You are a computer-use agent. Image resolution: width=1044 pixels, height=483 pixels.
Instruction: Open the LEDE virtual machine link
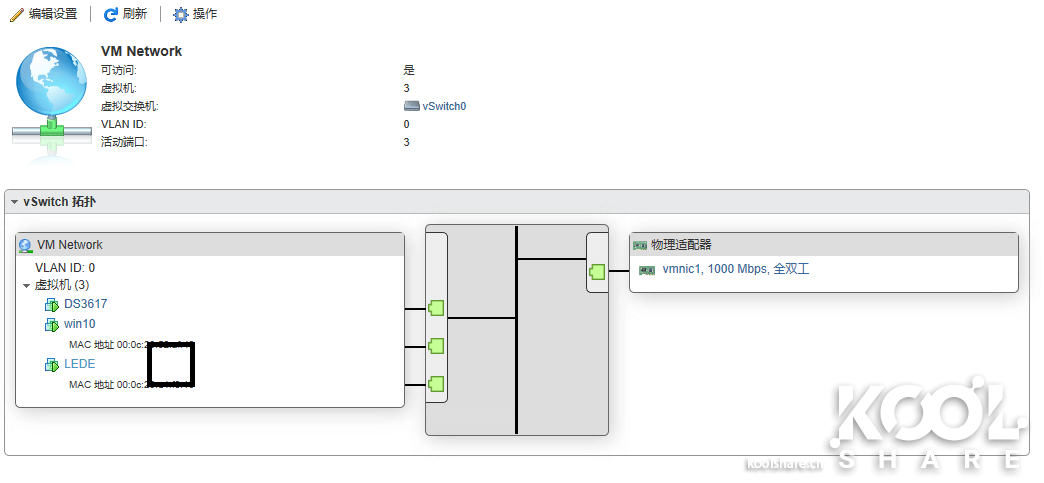[80, 364]
